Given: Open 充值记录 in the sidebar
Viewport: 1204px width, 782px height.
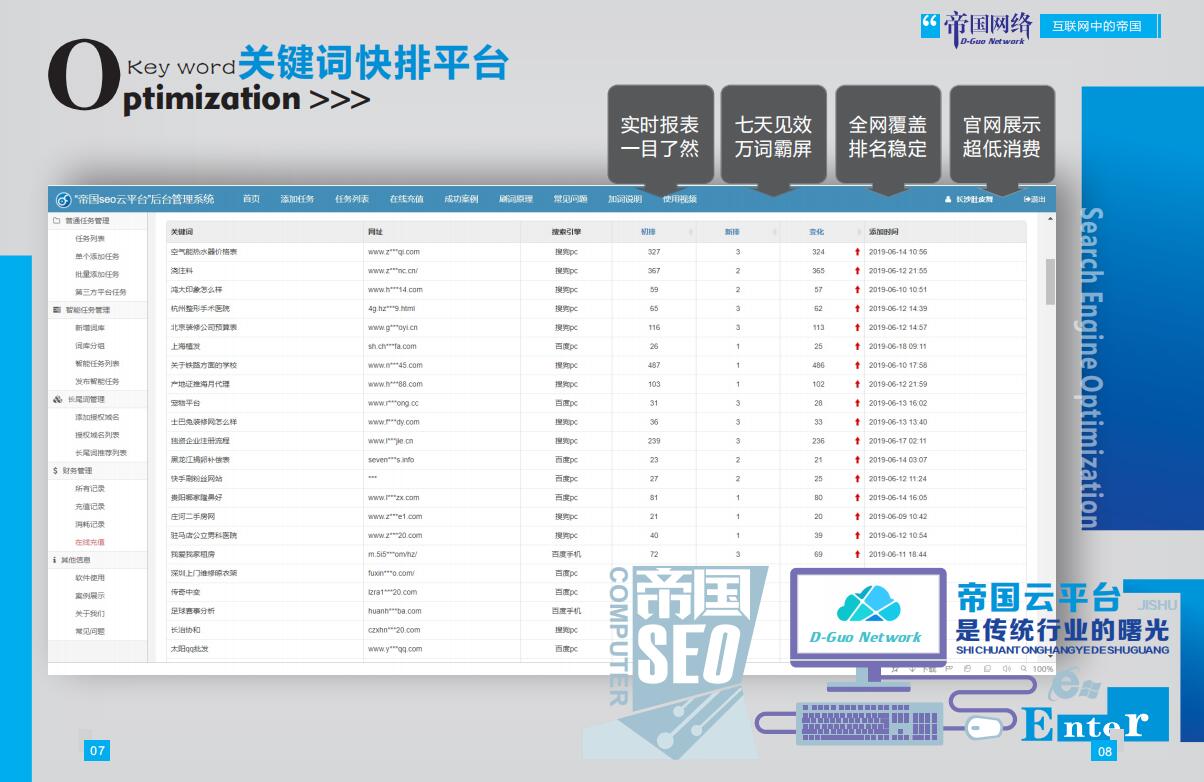Looking at the screenshot, I should (x=90, y=507).
